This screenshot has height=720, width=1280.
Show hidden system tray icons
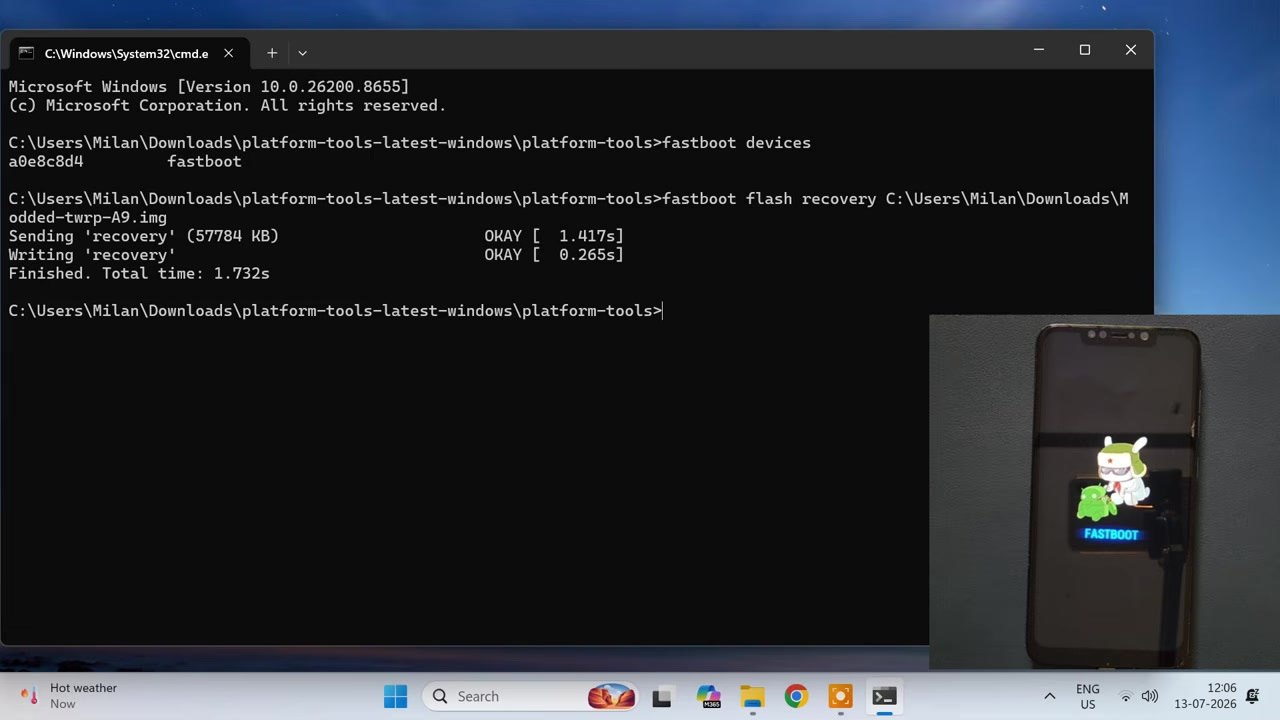click(x=1050, y=696)
